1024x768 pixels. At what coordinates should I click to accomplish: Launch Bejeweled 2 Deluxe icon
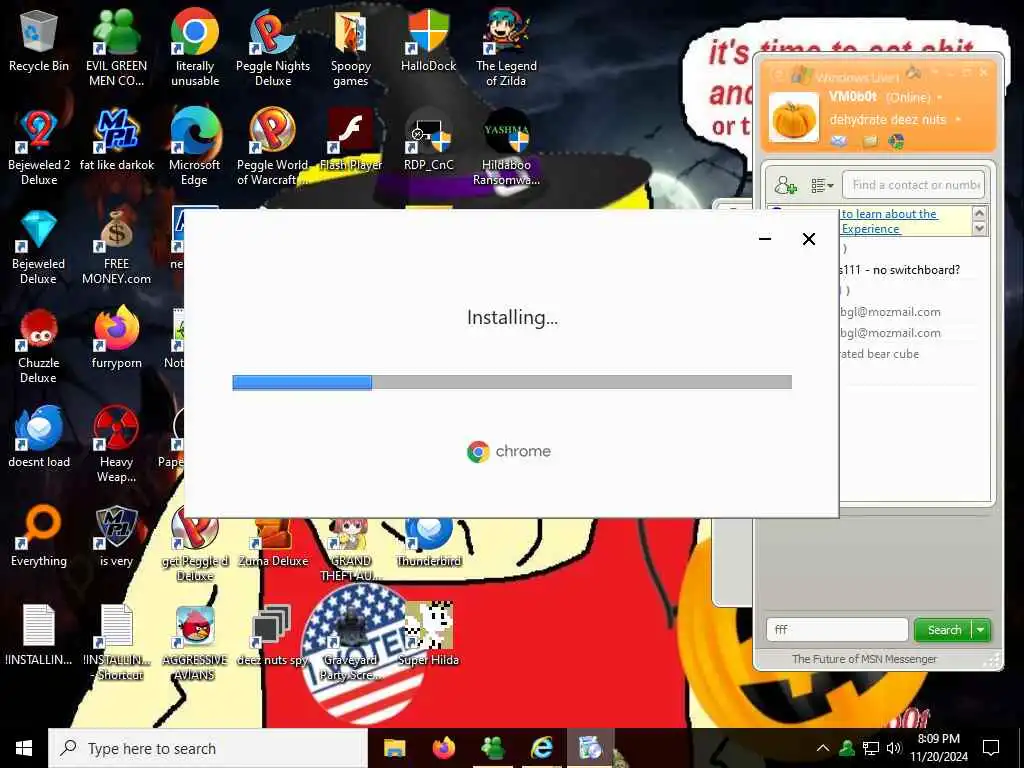click(x=39, y=146)
